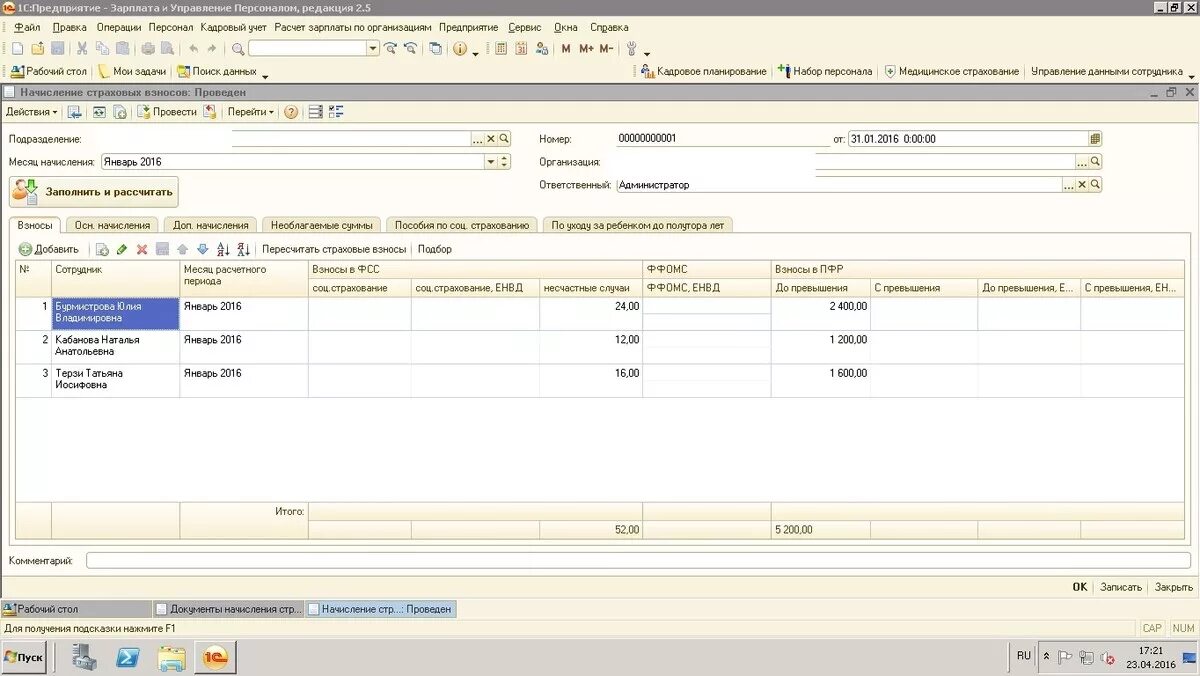The width and height of the screenshot is (1200, 676).
Task: Open the Перейти dropdown menu
Action: click(x=251, y=112)
